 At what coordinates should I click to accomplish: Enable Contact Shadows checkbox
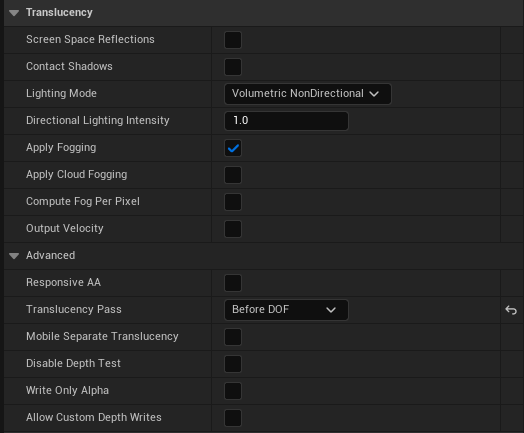[x=233, y=67]
